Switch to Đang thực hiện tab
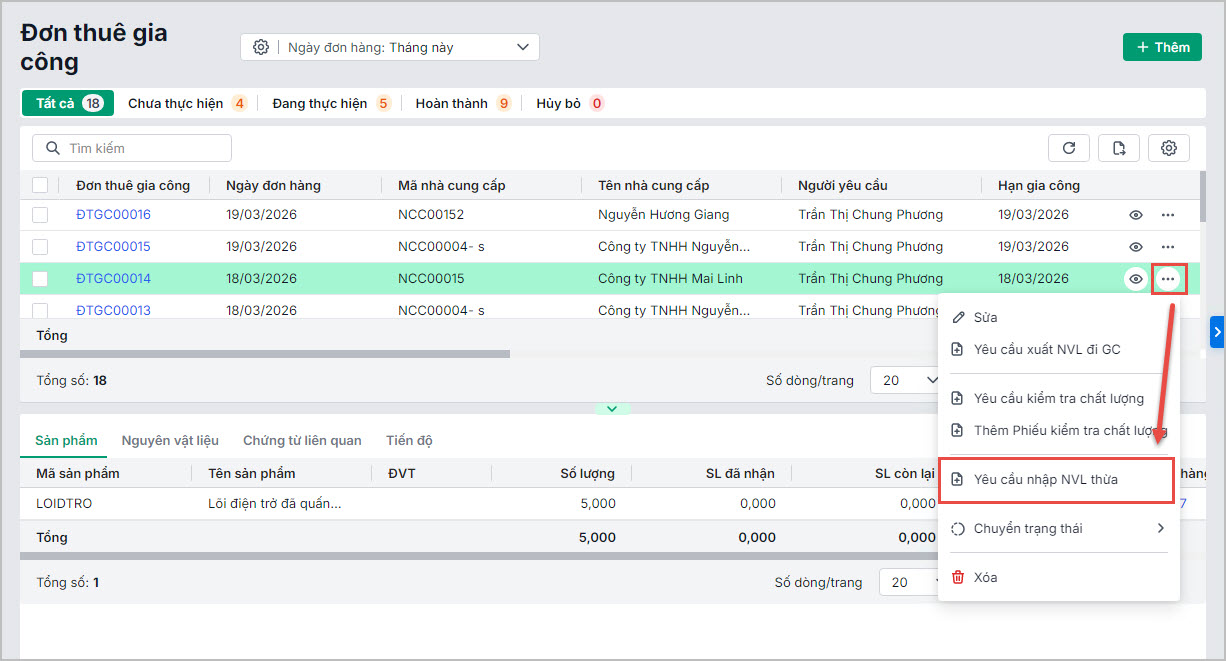Viewport: 1226px width, 661px height. tap(331, 103)
